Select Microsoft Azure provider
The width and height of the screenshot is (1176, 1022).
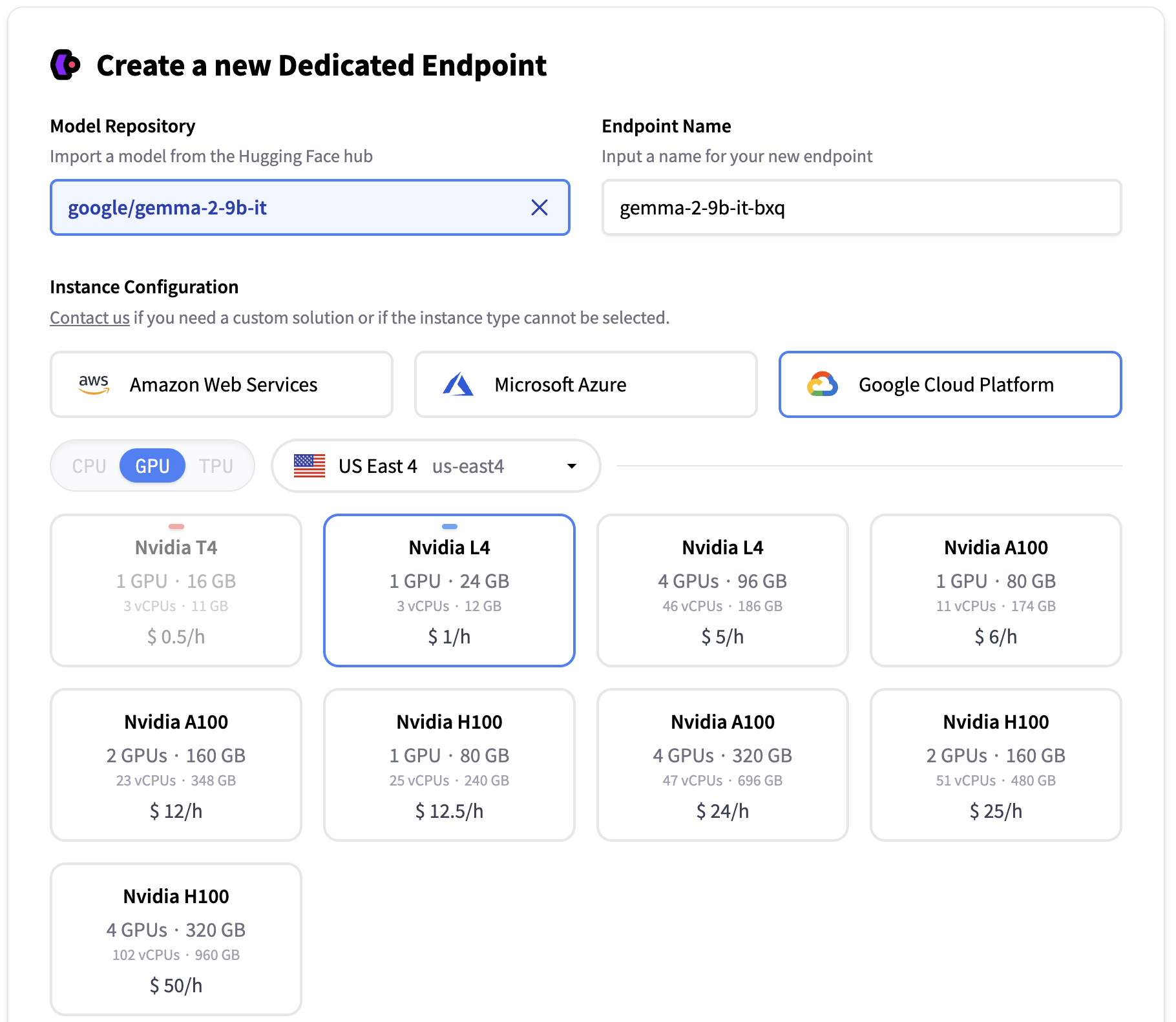click(x=585, y=384)
